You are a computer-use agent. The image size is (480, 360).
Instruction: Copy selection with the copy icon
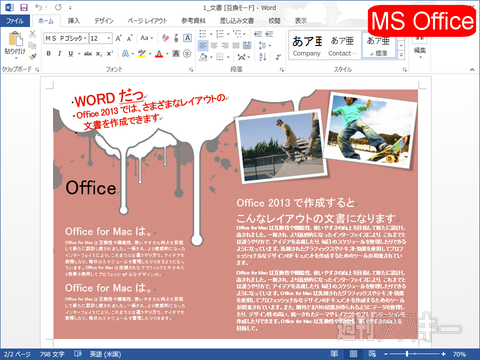[32, 45]
